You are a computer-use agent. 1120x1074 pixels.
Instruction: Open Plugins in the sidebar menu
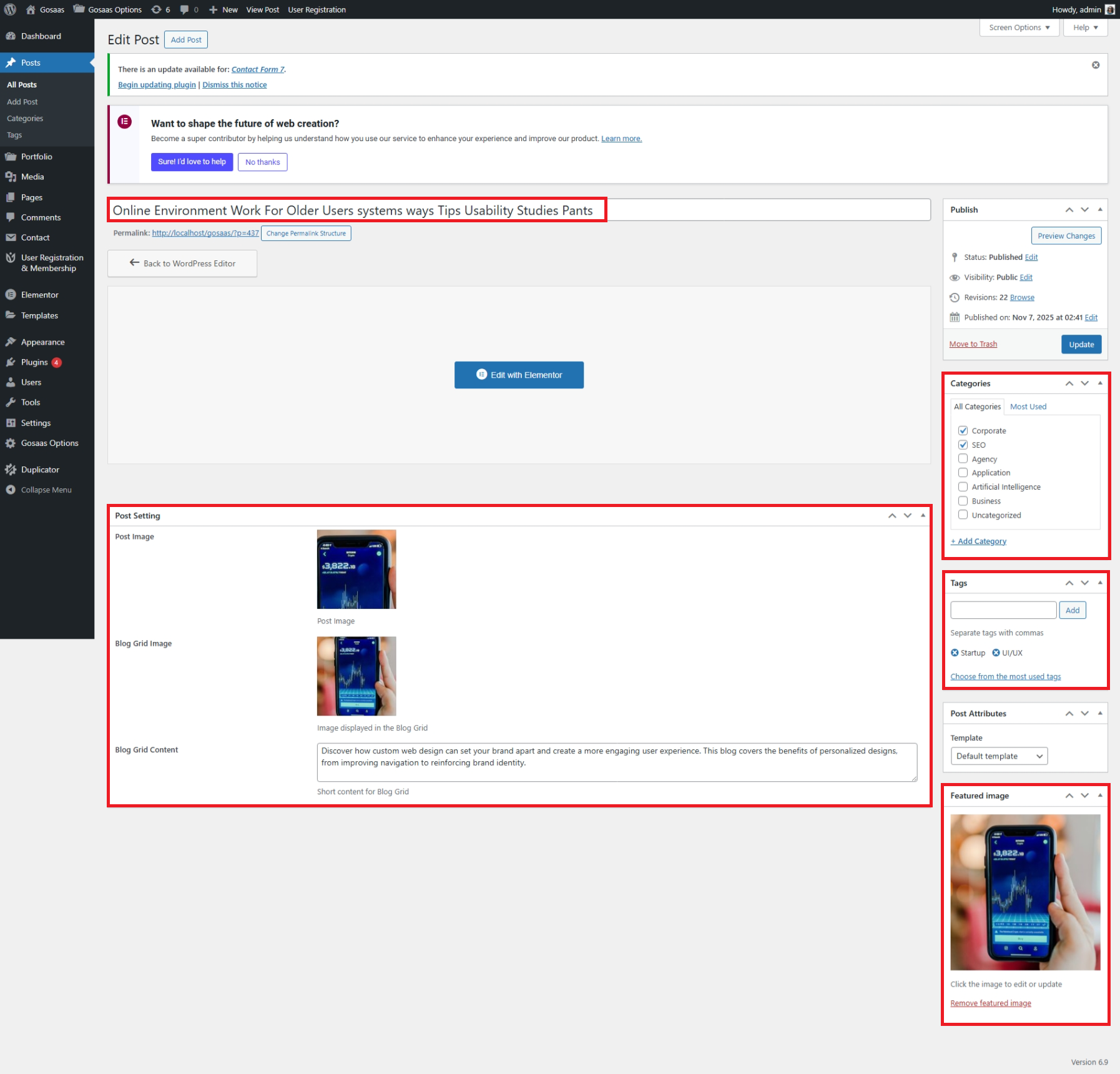34,362
